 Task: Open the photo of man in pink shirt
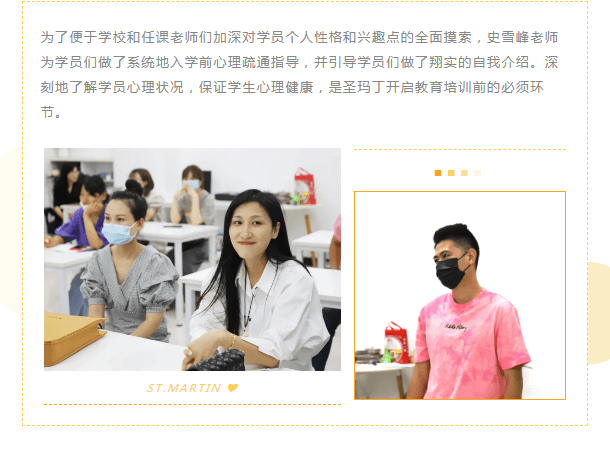(460, 295)
